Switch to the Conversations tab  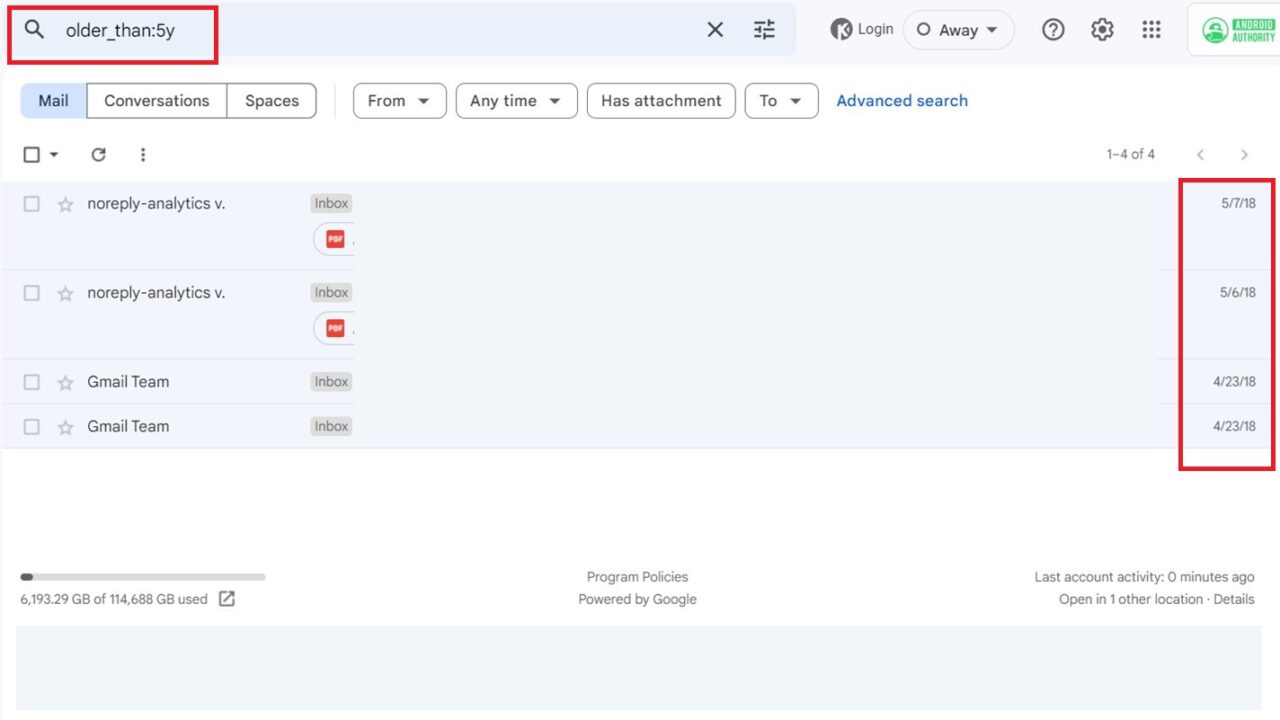[x=157, y=101]
